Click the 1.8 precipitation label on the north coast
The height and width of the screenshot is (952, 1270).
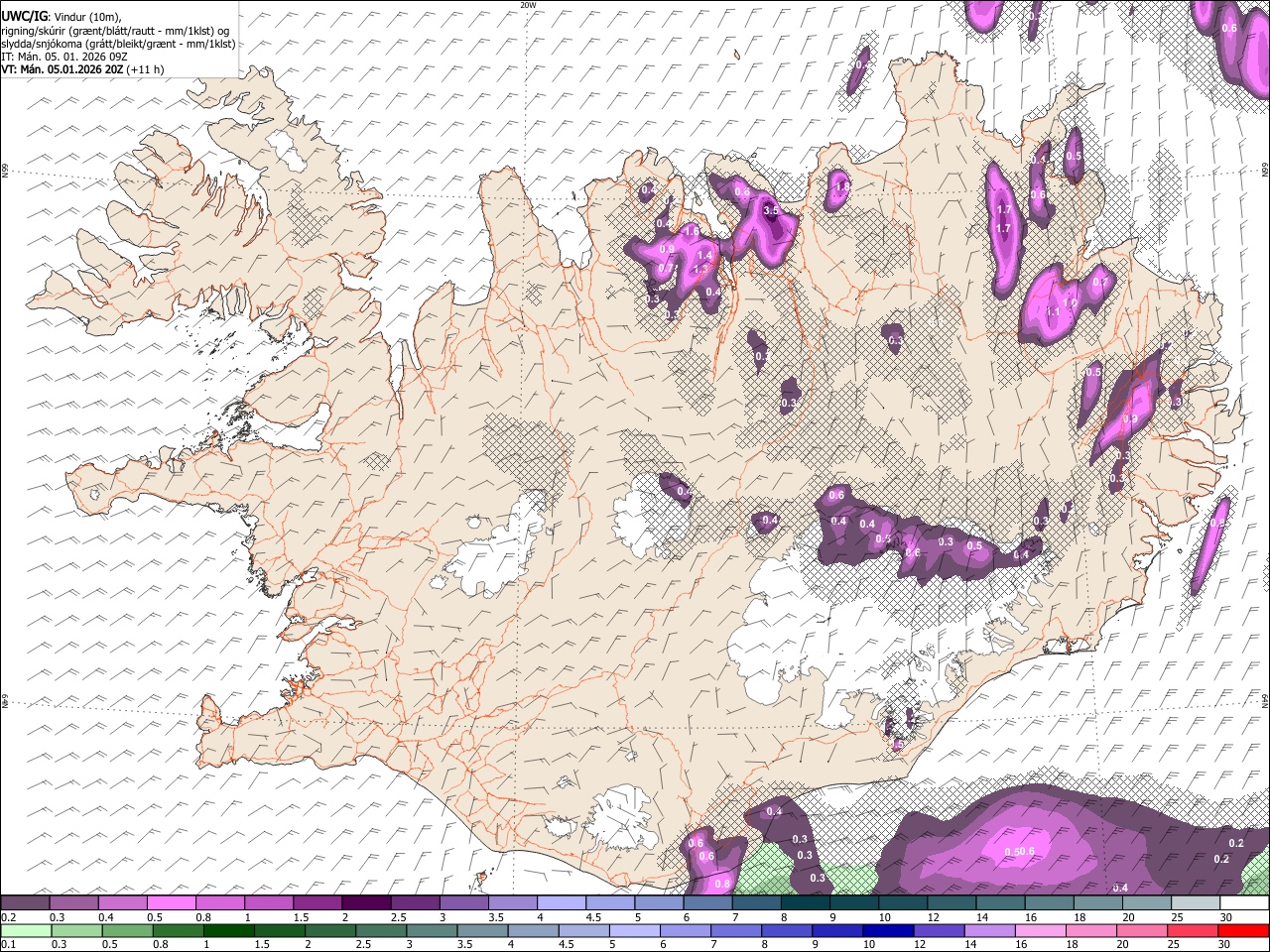coord(842,185)
